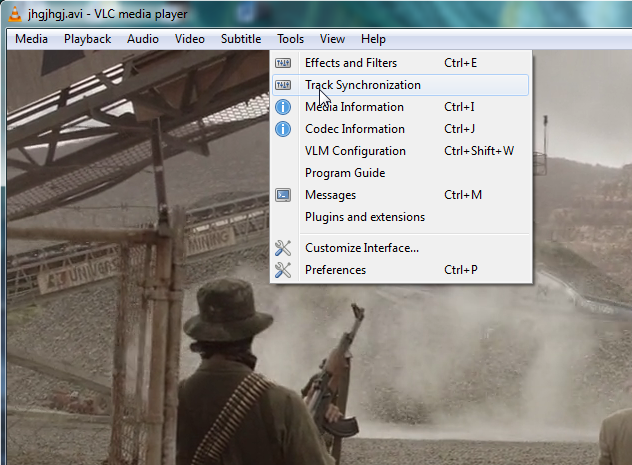Image resolution: width=632 pixels, height=465 pixels.
Task: Select Track Synchronization menu entry
Action: 401,85
